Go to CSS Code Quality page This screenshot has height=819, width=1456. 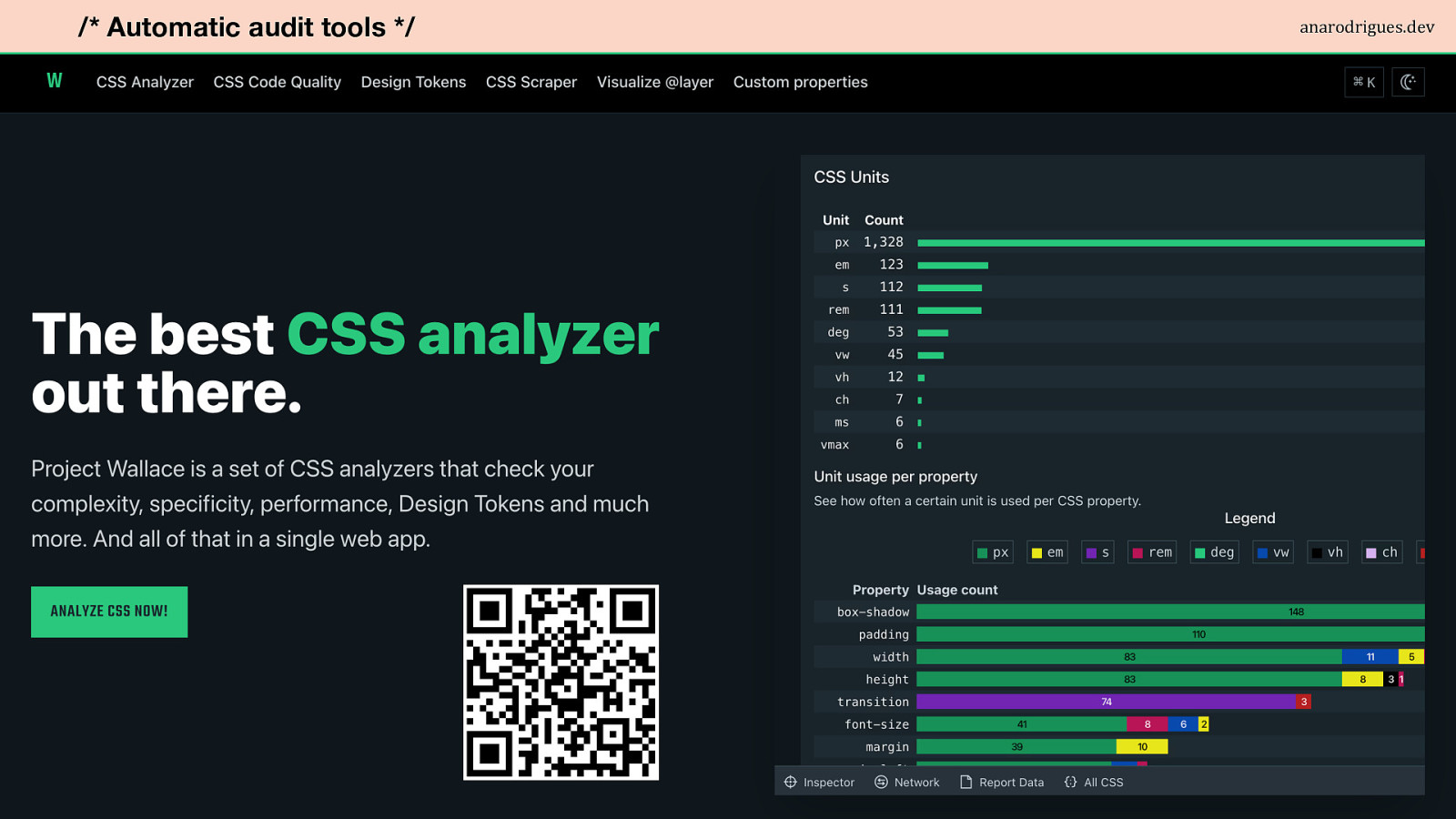[278, 82]
